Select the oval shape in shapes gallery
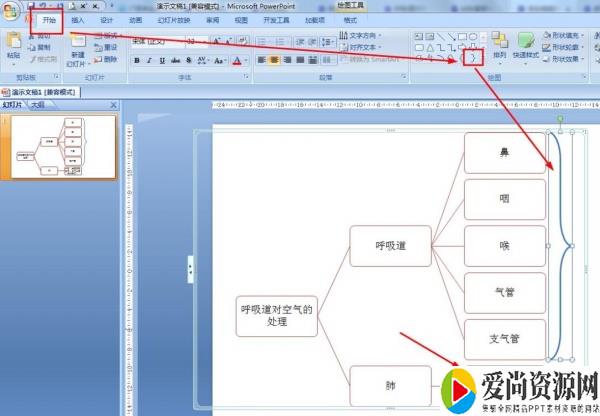This screenshot has height=416, width=600. pyautogui.click(x=475, y=37)
